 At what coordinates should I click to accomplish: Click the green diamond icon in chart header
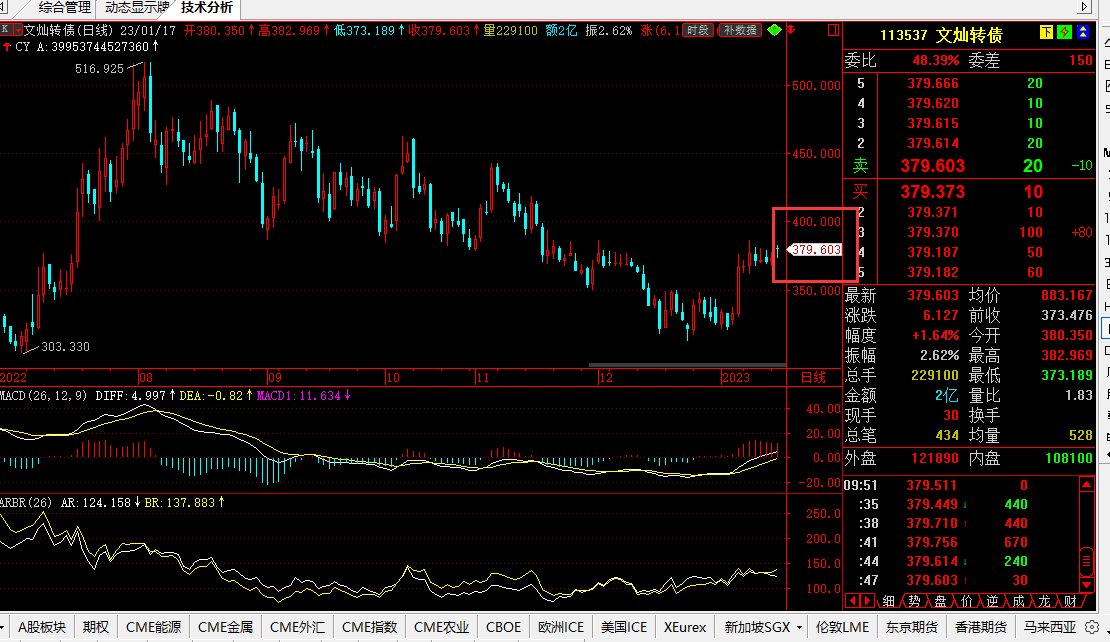tap(775, 31)
